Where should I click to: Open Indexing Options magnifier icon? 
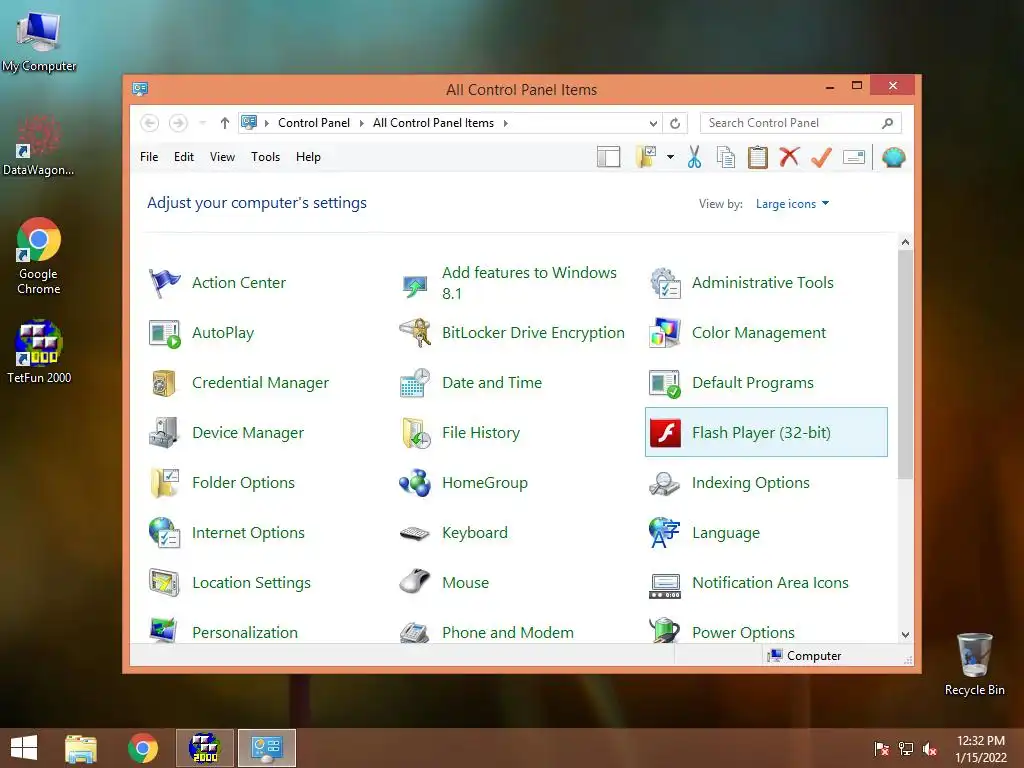pos(665,484)
